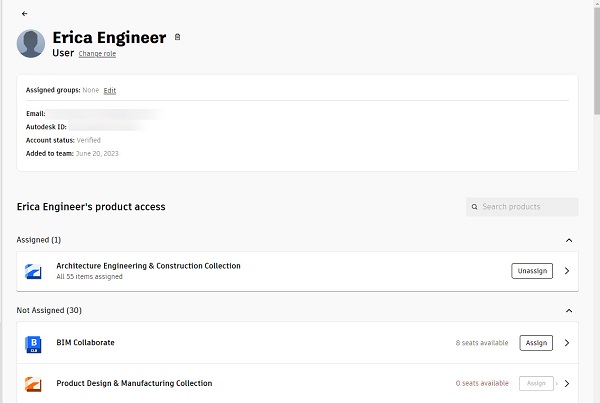
Task: Click the '0 seats available' text
Action: [x=482, y=383]
